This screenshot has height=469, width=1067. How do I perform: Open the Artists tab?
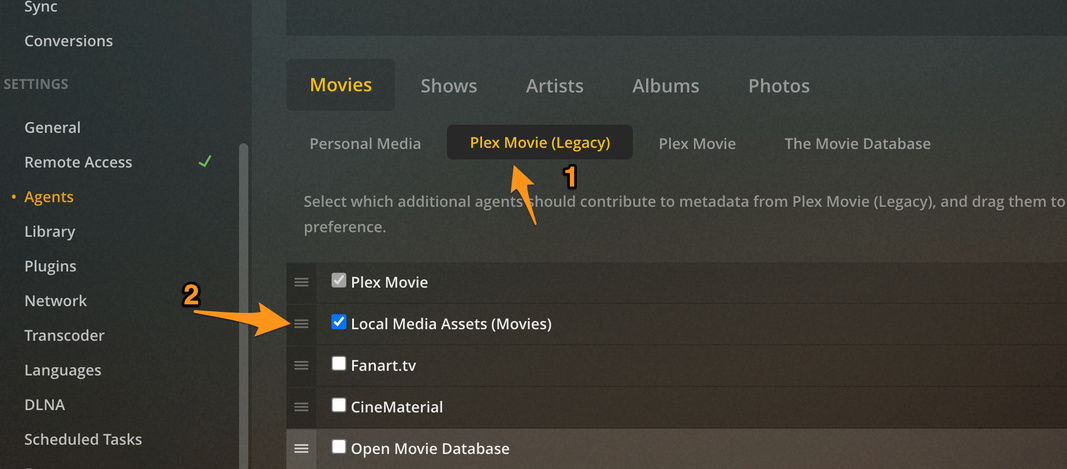click(555, 86)
